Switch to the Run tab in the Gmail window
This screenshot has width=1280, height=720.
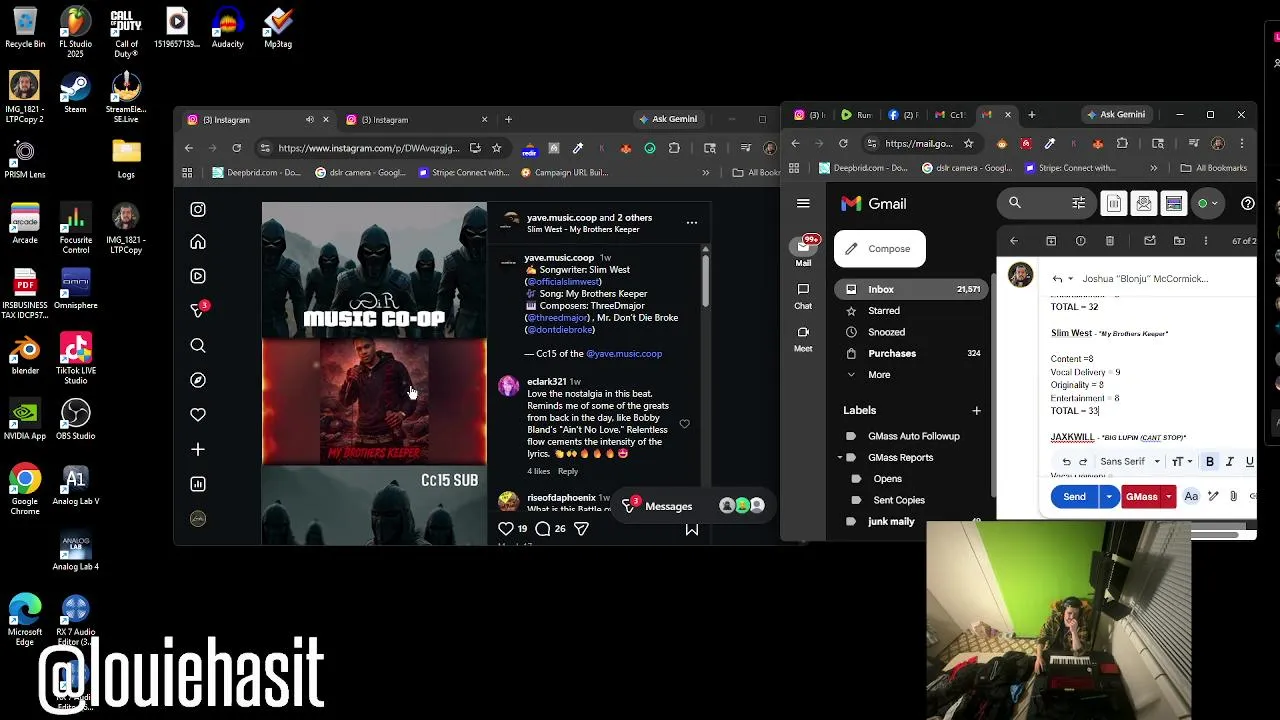857,115
